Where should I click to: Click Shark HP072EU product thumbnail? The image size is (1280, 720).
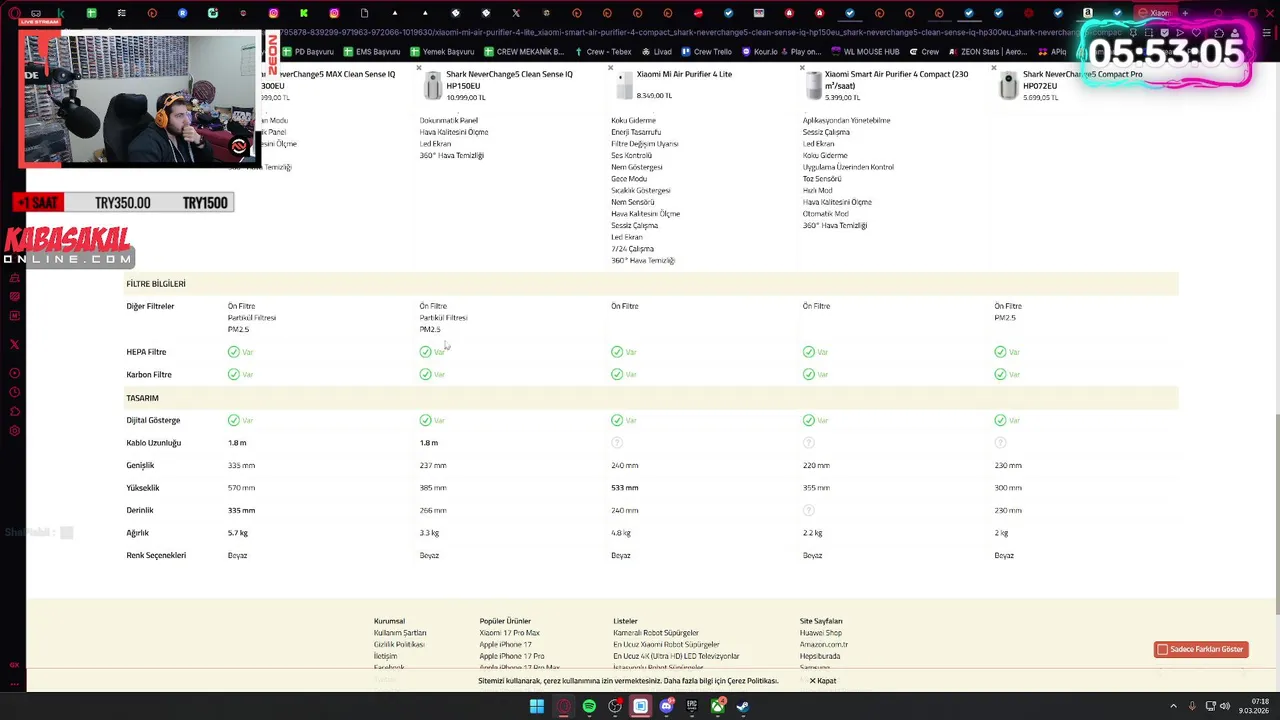[1008, 86]
